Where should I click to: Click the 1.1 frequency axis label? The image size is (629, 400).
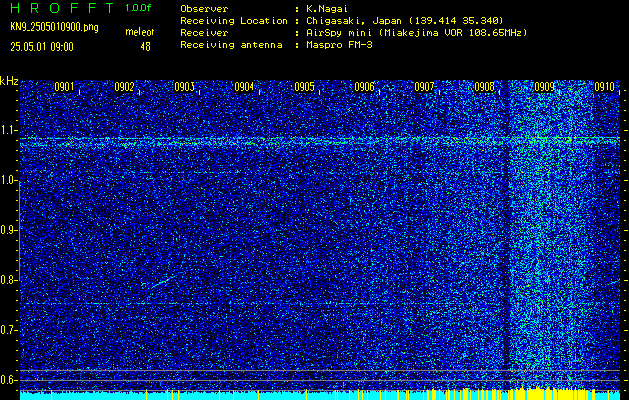(x=8, y=130)
